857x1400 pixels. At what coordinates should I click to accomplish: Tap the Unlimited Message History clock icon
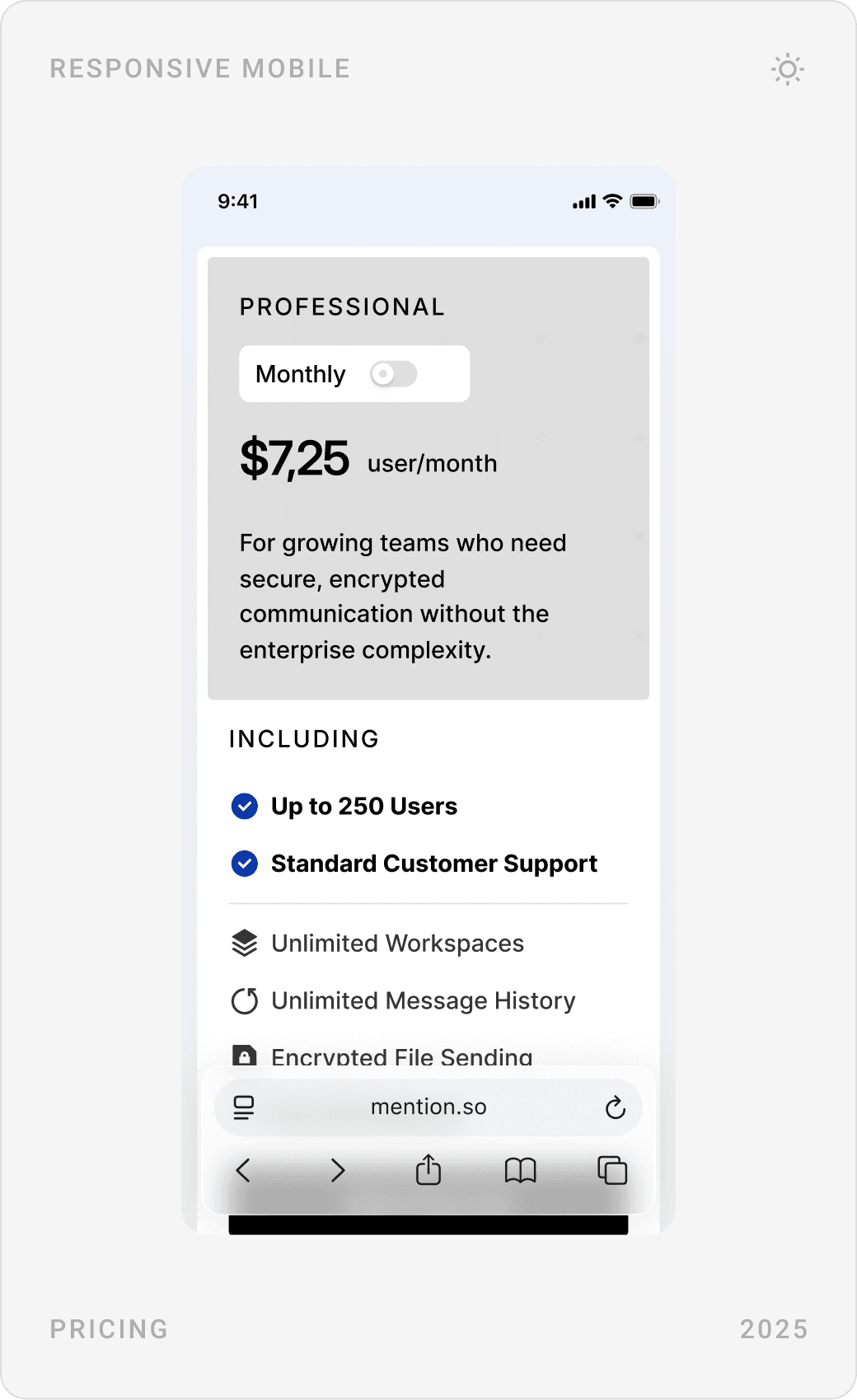[245, 1000]
